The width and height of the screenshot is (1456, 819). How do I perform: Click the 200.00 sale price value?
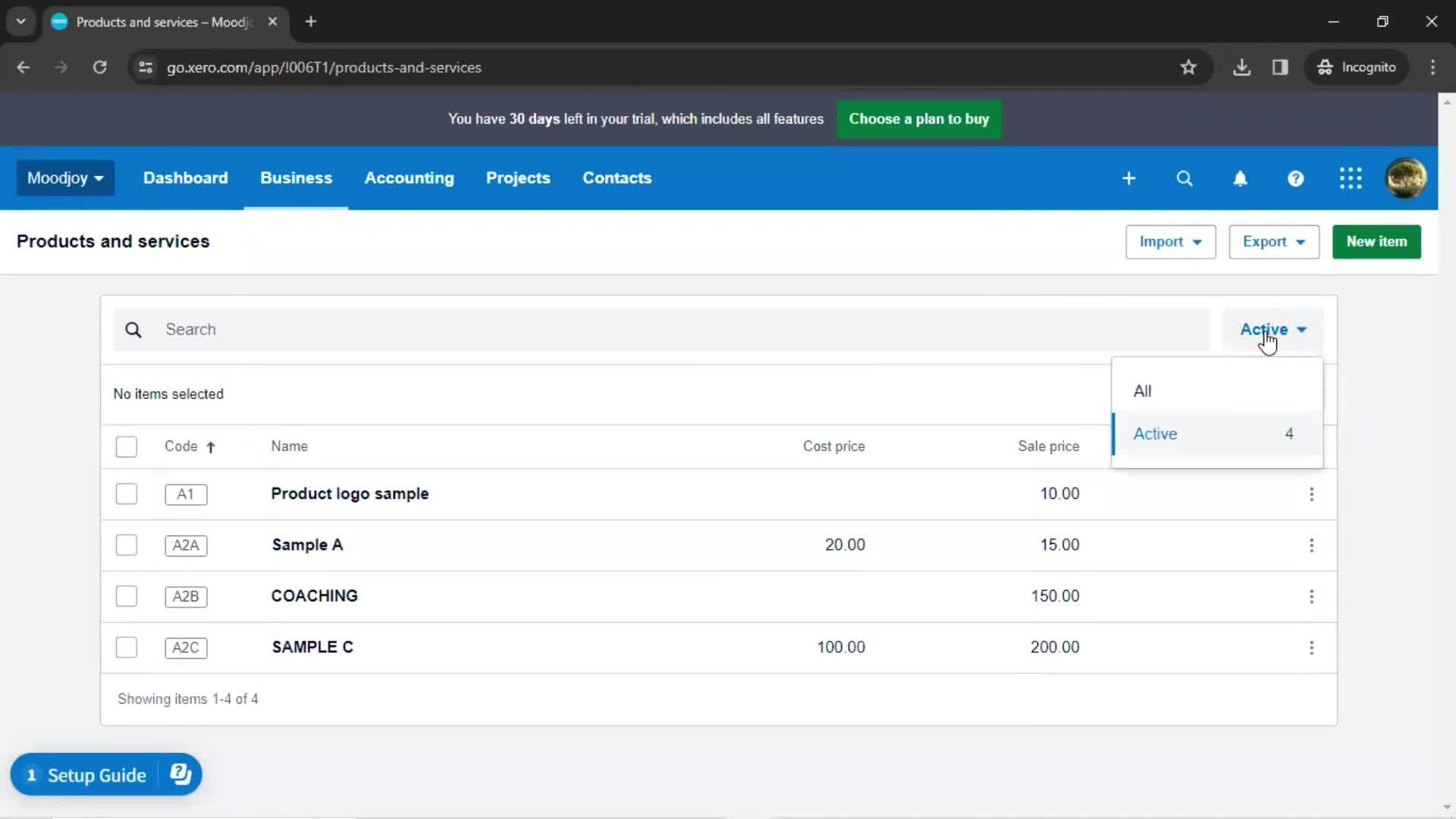point(1055,647)
